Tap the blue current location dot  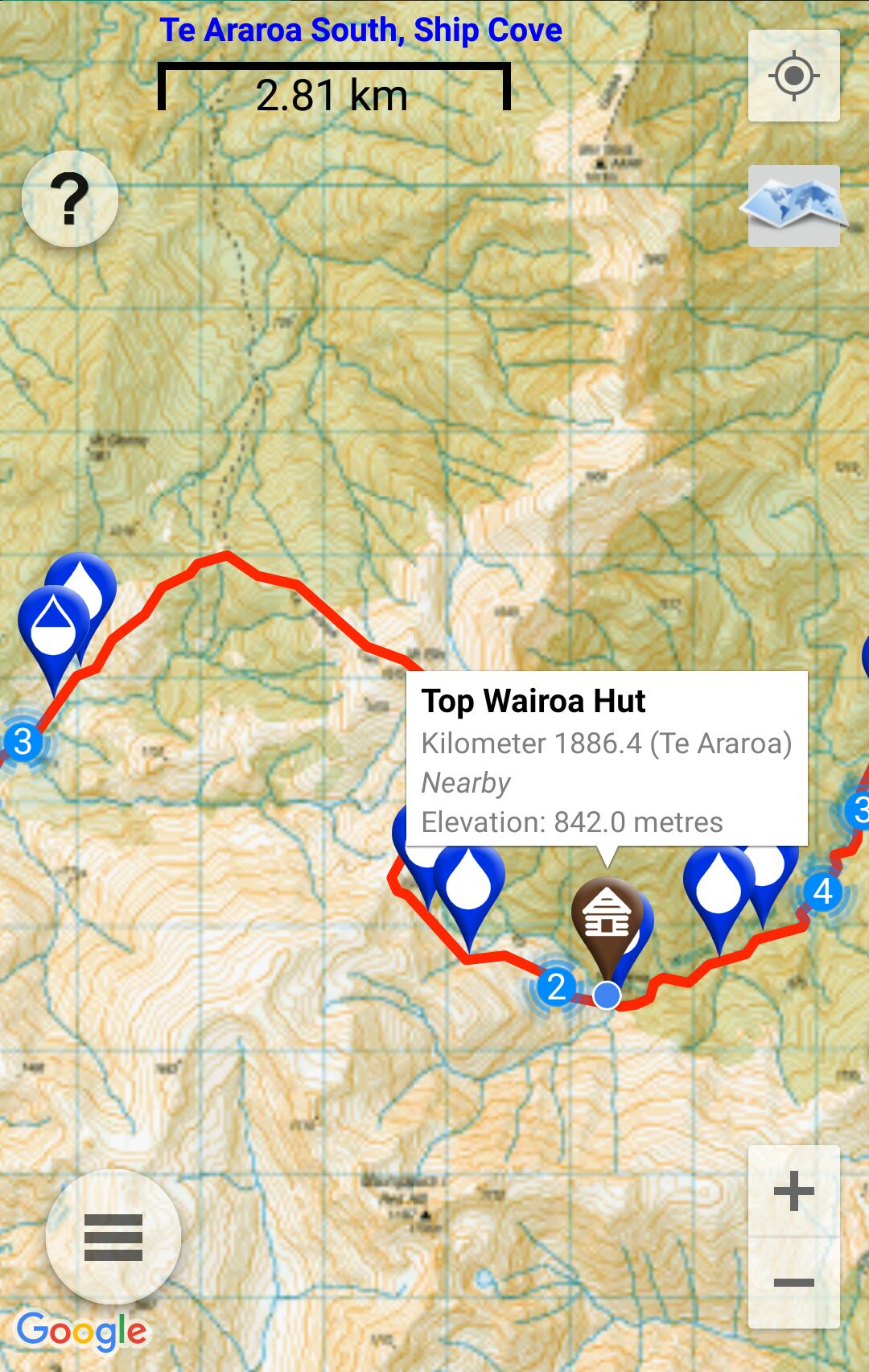pyautogui.click(x=607, y=995)
